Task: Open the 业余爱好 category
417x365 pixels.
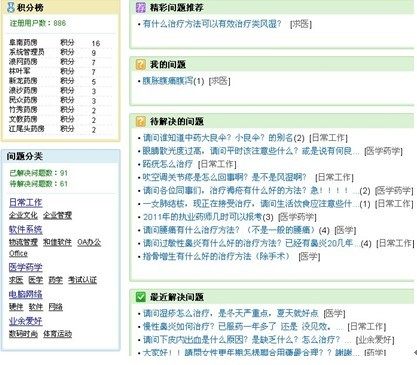Action: [26, 321]
